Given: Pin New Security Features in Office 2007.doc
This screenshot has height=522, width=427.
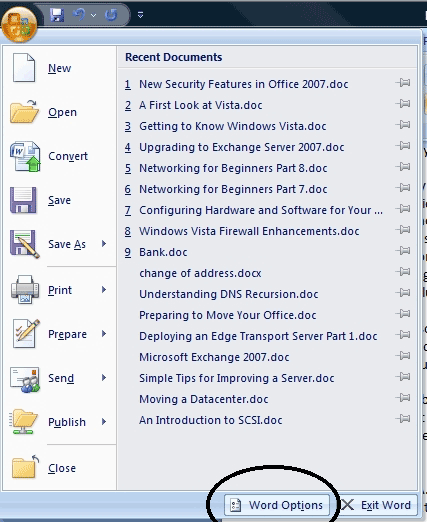Looking at the screenshot, I should (403, 83).
